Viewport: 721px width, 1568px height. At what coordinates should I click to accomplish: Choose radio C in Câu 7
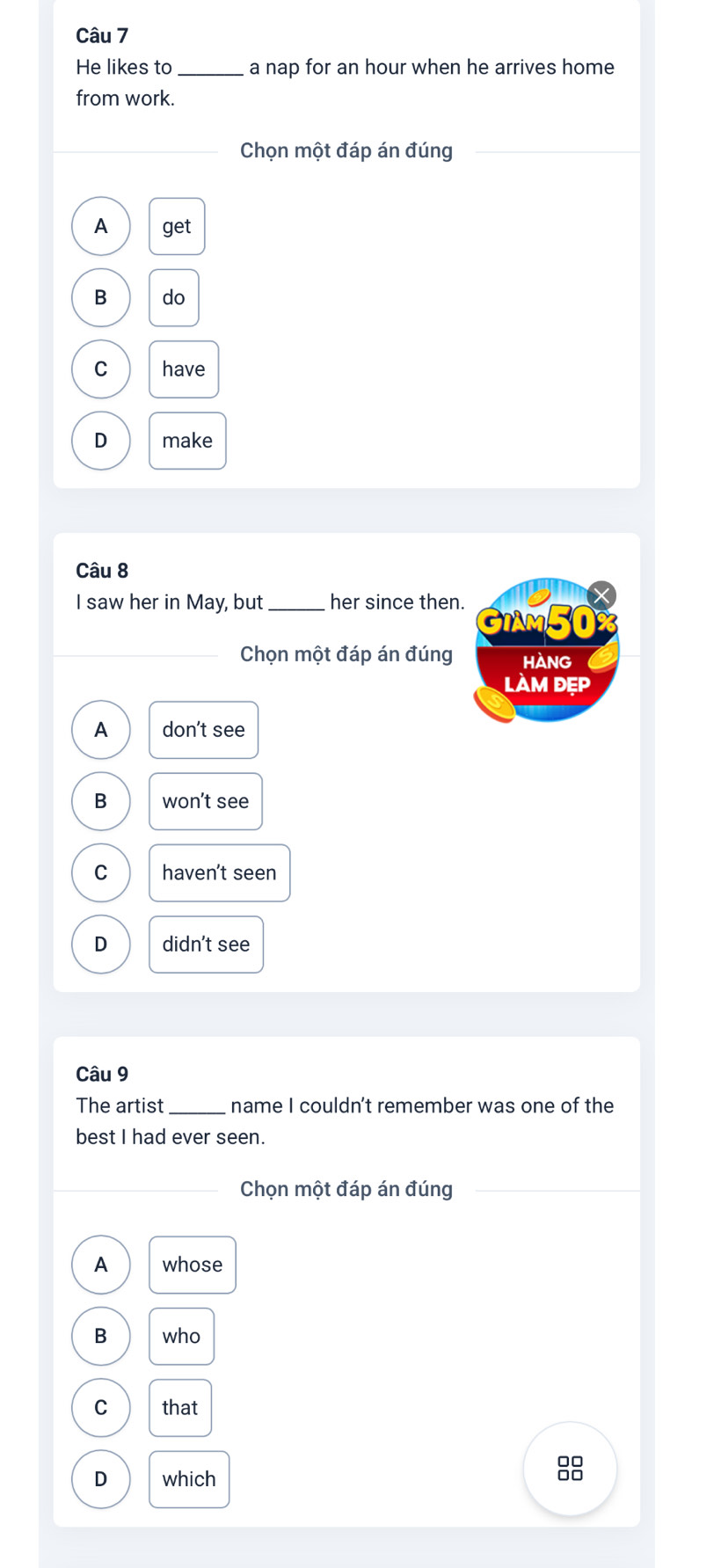tap(101, 369)
